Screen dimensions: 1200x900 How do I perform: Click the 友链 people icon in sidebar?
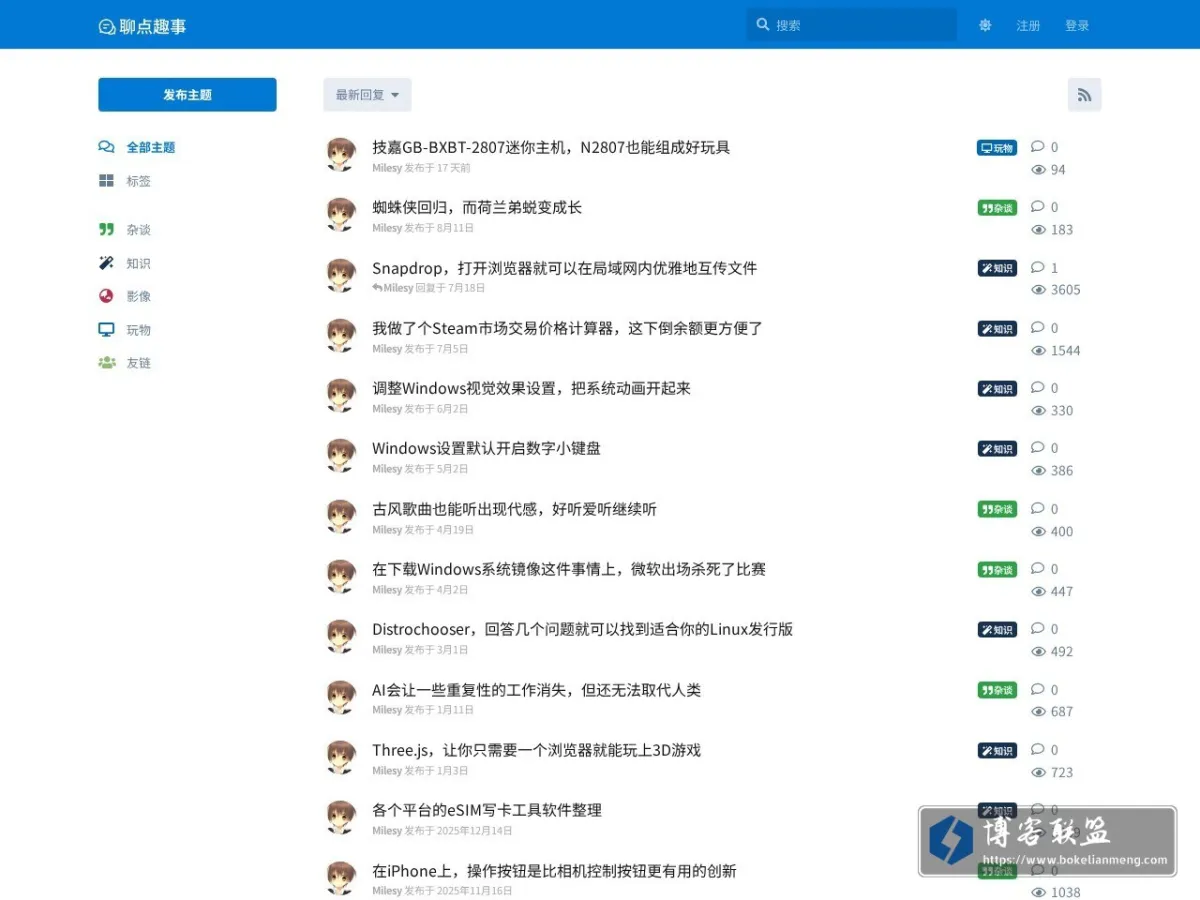pyautogui.click(x=106, y=363)
